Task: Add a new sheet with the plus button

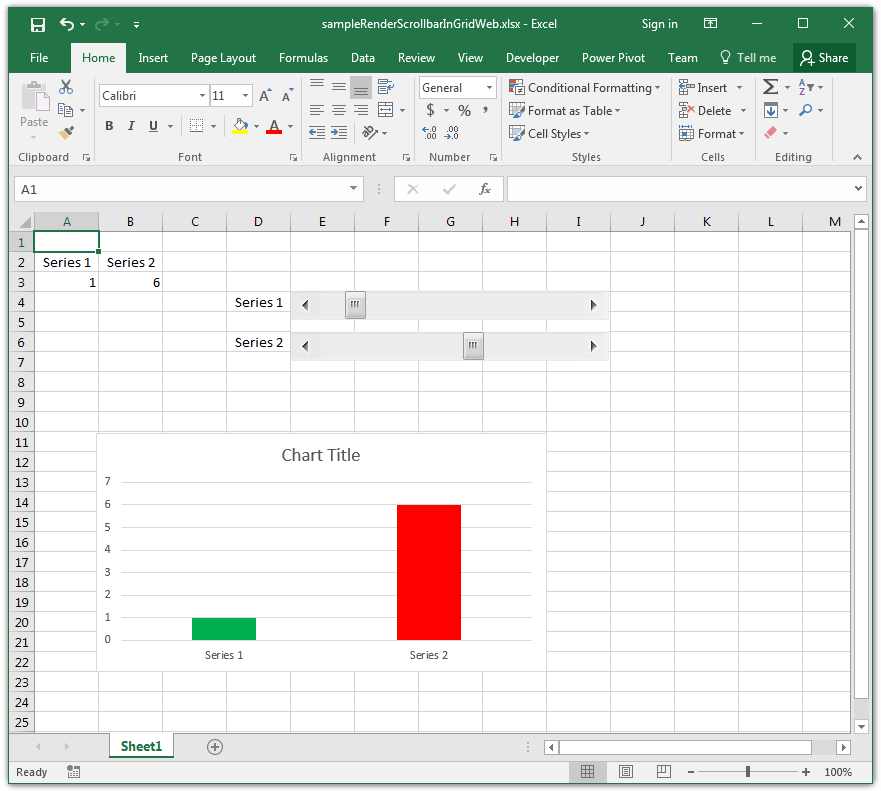Action: 214,746
